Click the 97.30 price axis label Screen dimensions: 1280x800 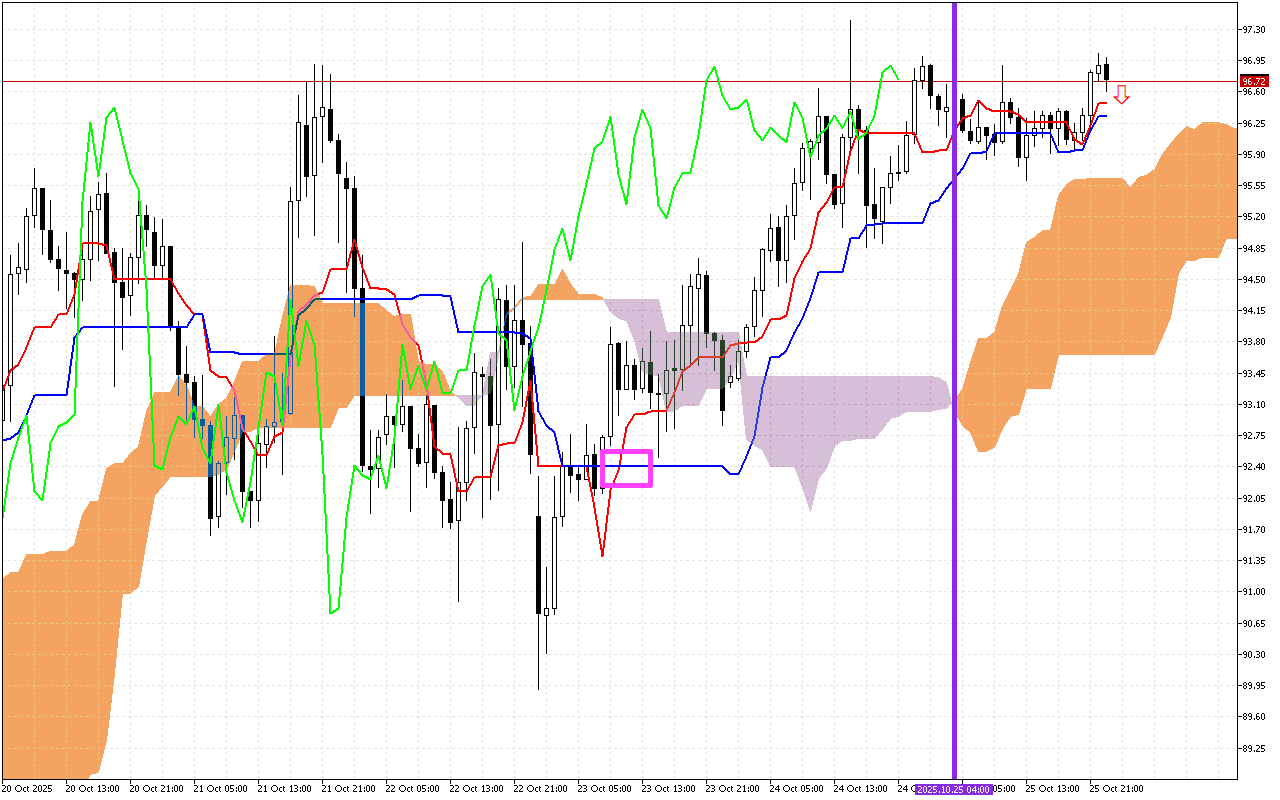[x=1252, y=29]
